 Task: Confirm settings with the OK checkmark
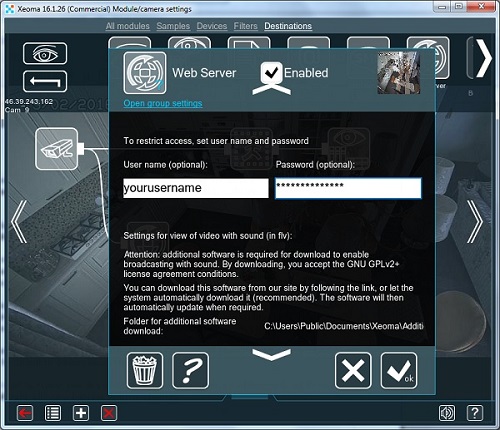coord(399,370)
